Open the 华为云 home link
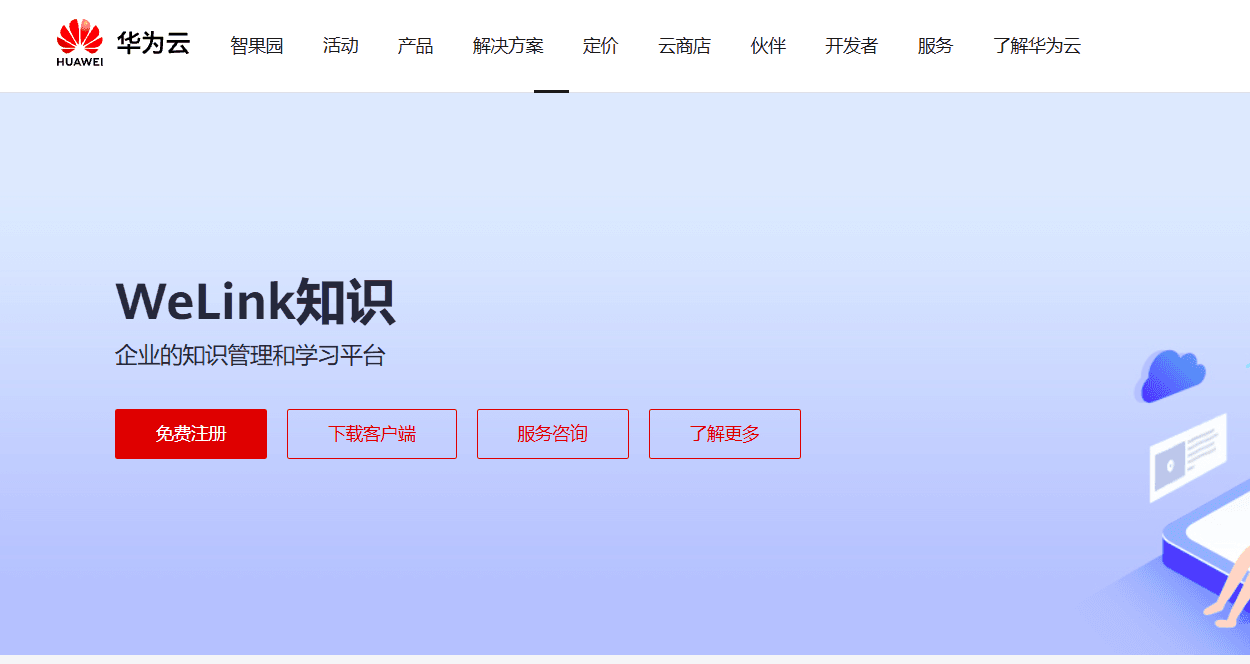 153,44
